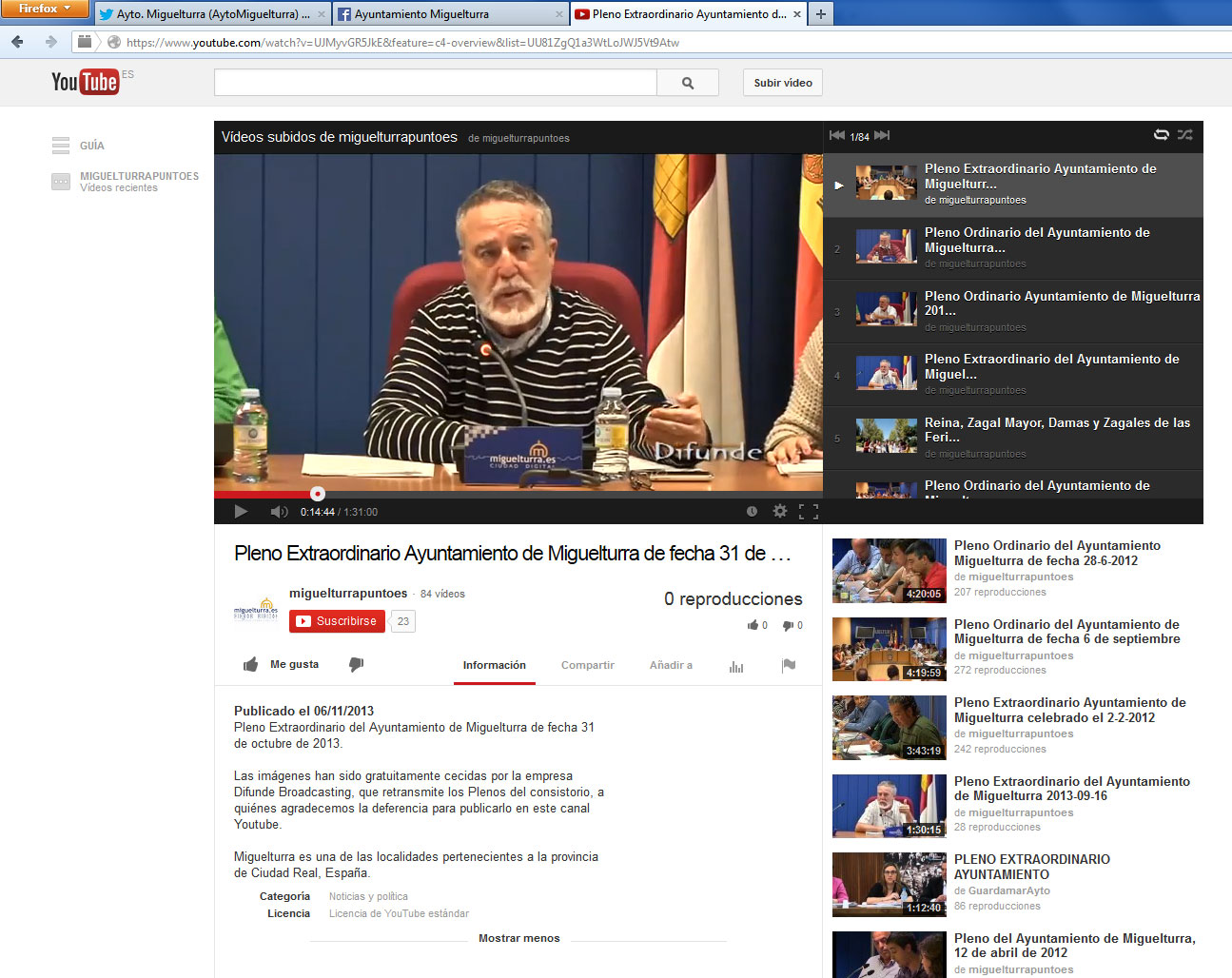Click the search magnifier button

[688, 83]
